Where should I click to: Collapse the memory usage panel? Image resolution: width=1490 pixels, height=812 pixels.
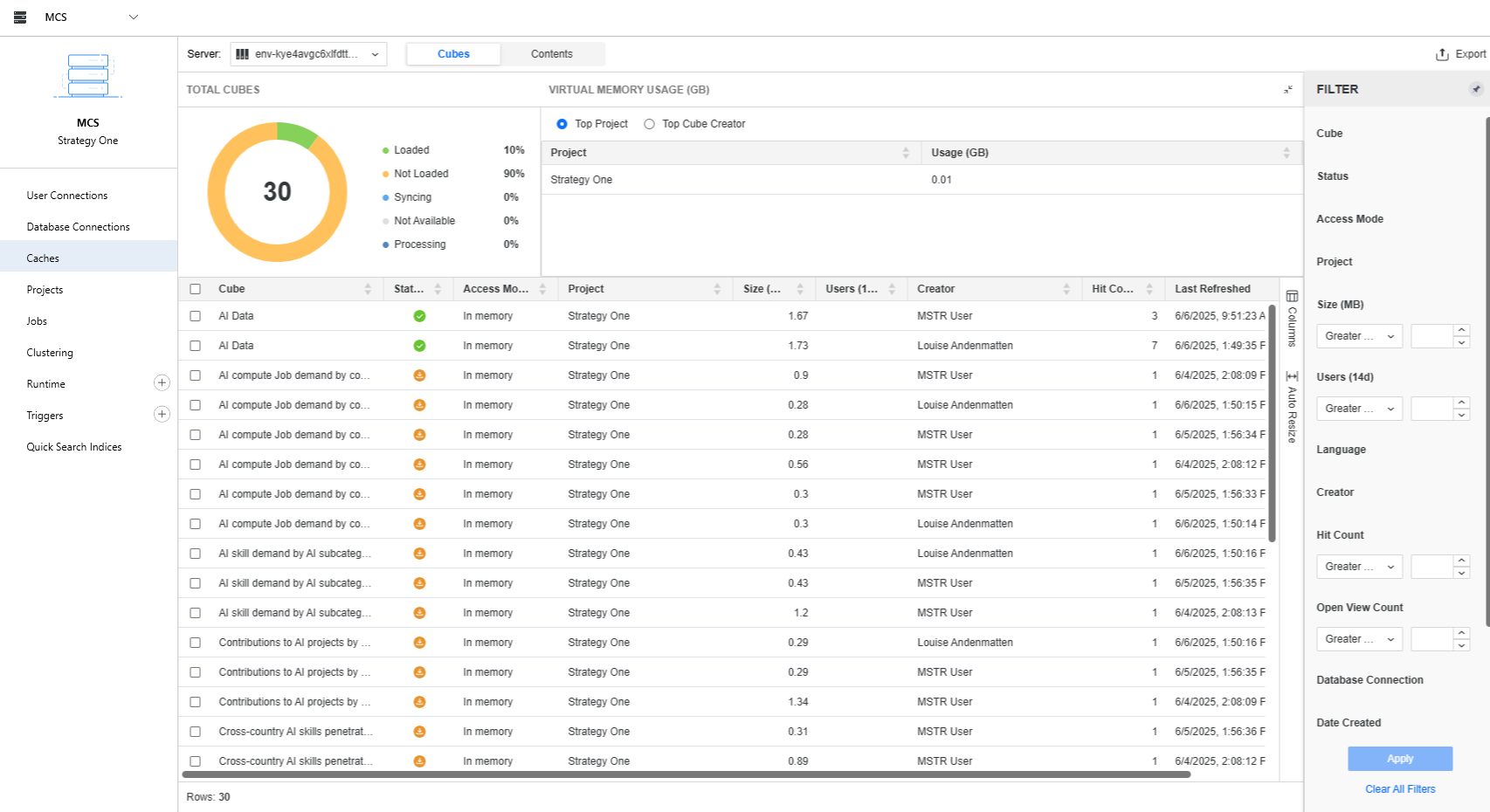tap(1287, 90)
